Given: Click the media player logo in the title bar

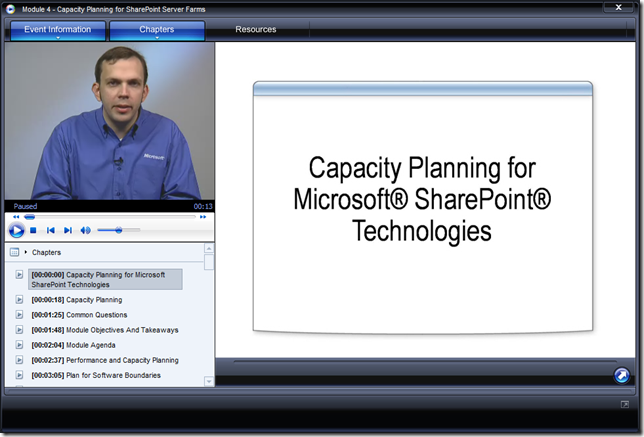Looking at the screenshot, I should [10, 9].
